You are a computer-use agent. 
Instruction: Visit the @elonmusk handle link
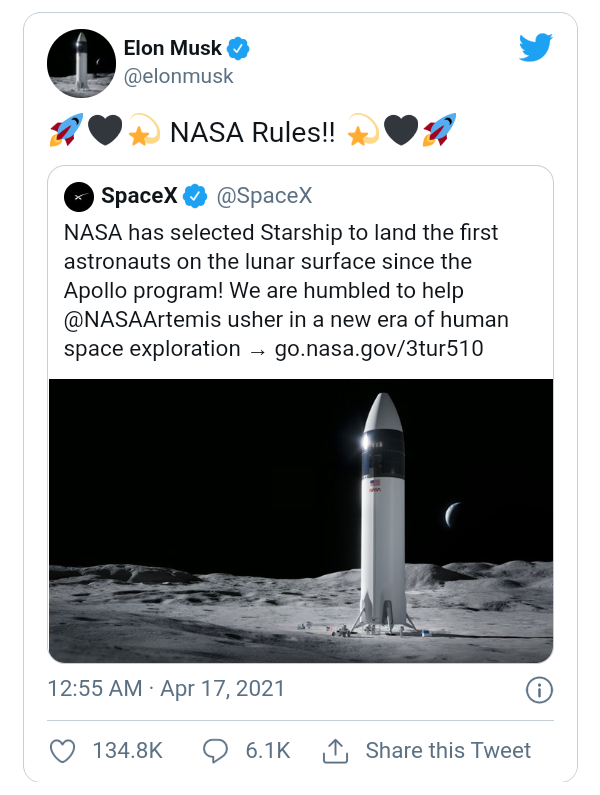coord(178,77)
